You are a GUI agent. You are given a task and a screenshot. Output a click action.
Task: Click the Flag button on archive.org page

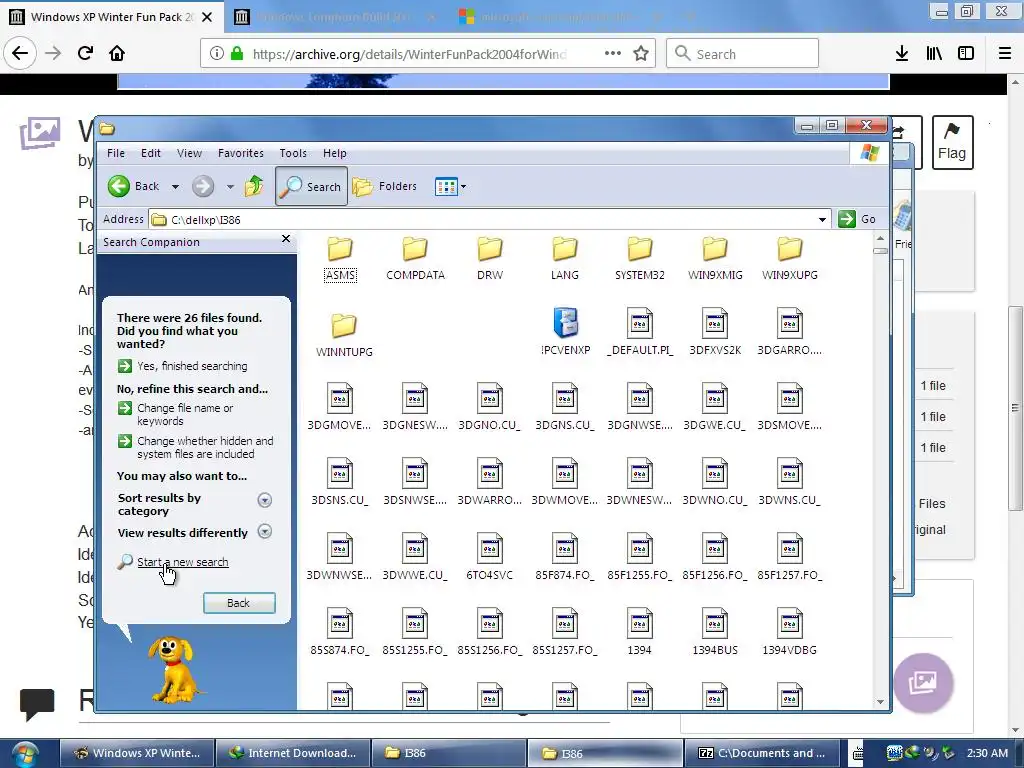point(952,142)
